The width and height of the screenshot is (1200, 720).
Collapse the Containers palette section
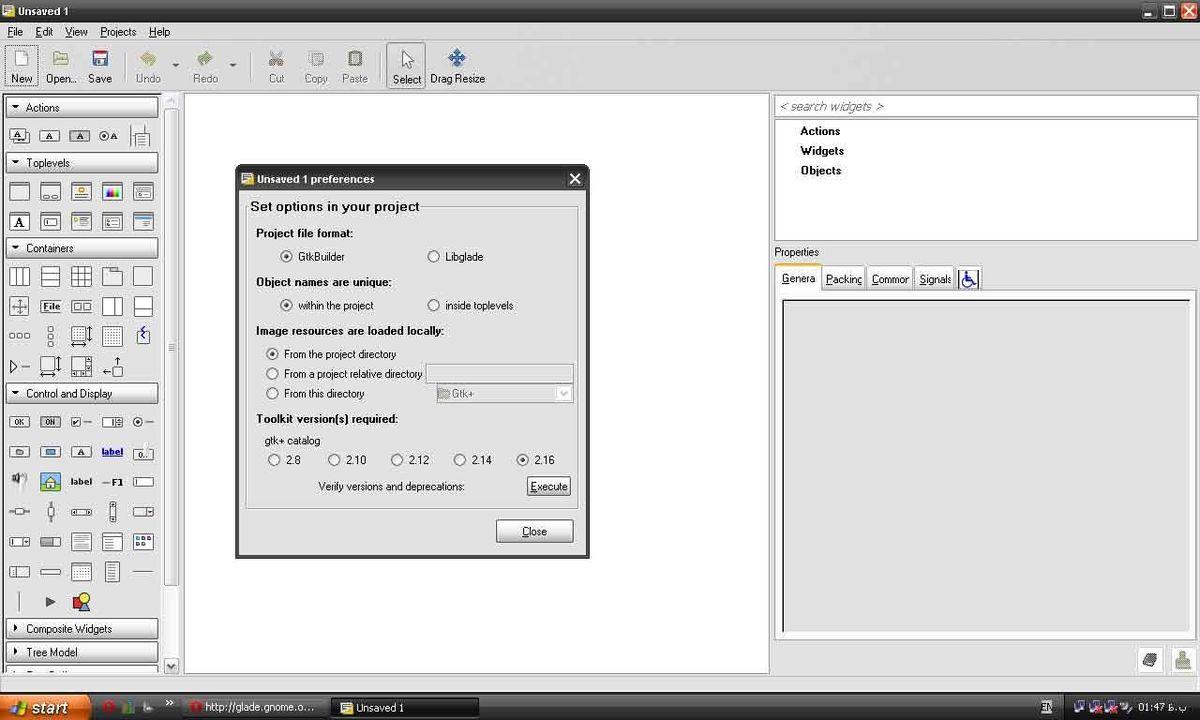82,248
